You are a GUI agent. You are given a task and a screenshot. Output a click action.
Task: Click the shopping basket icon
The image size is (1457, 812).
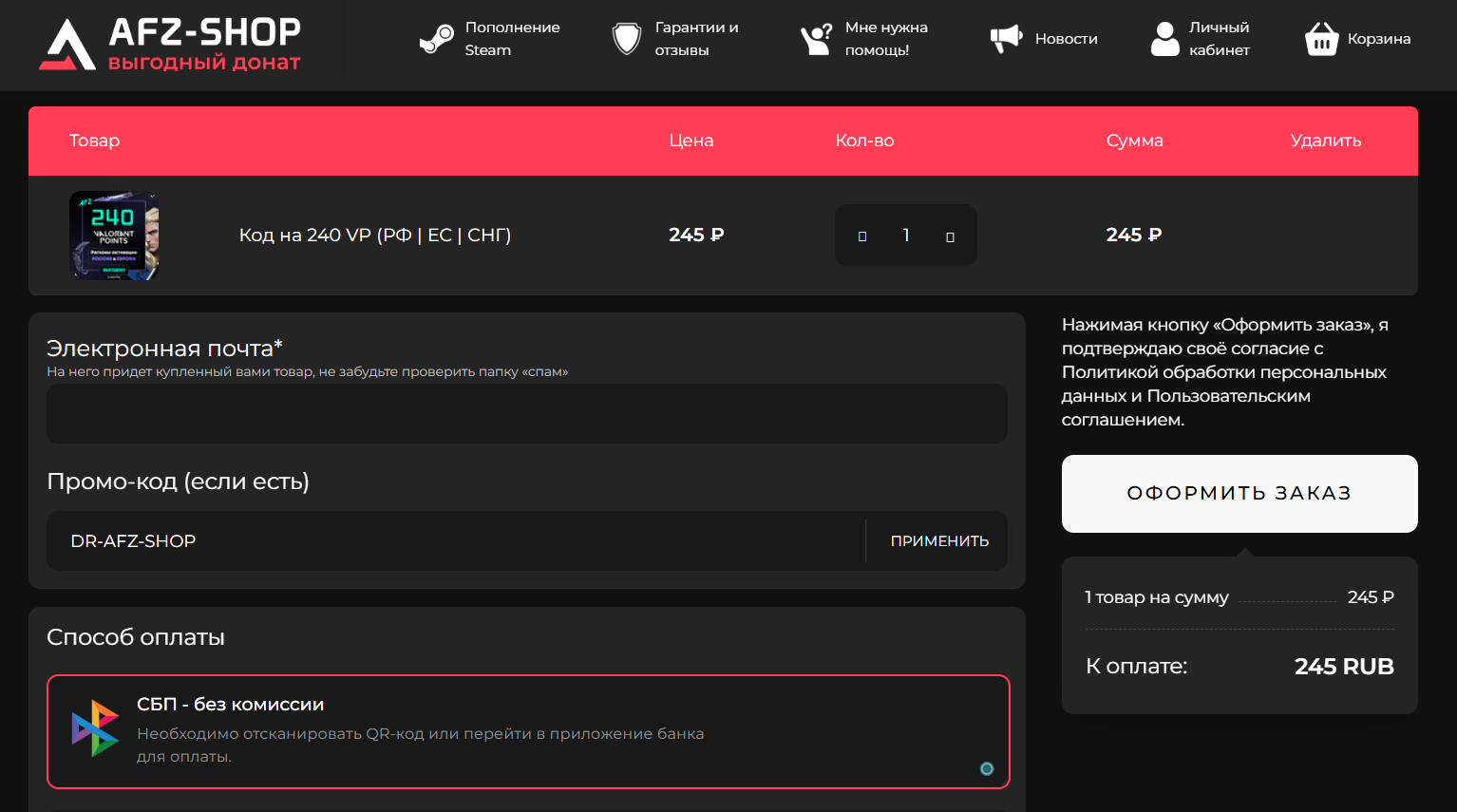coord(1322,39)
